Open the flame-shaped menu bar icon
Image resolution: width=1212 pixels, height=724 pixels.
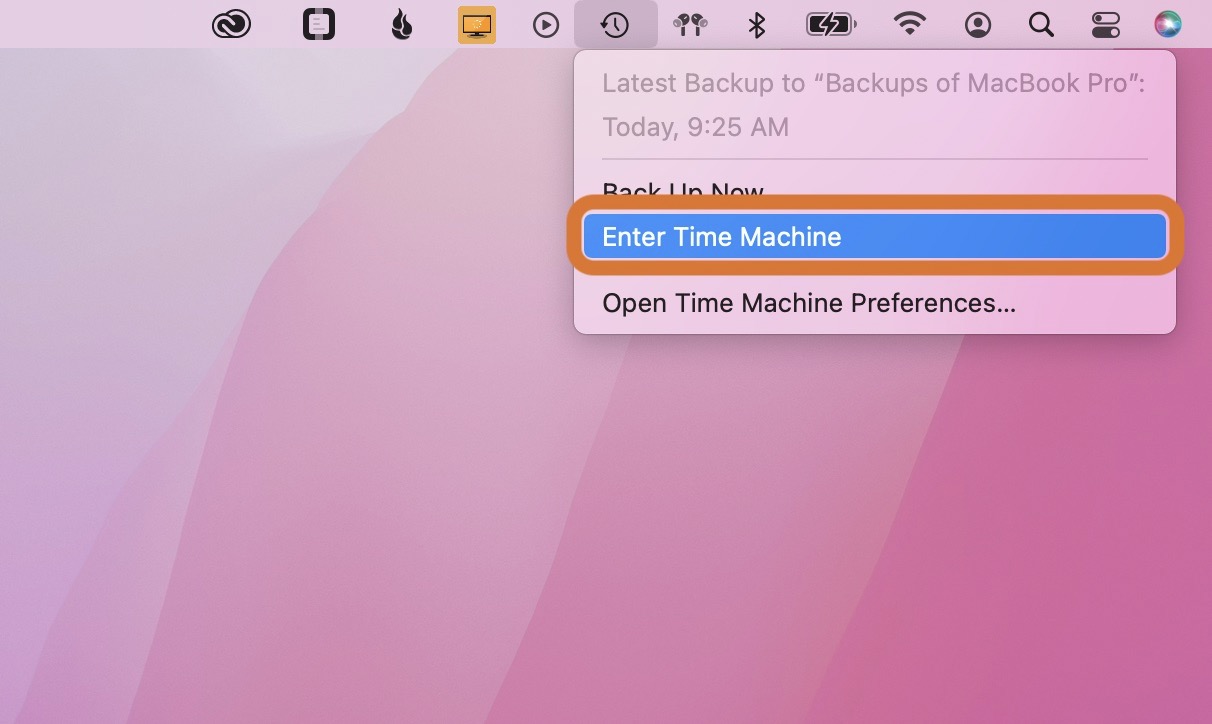tap(402, 24)
